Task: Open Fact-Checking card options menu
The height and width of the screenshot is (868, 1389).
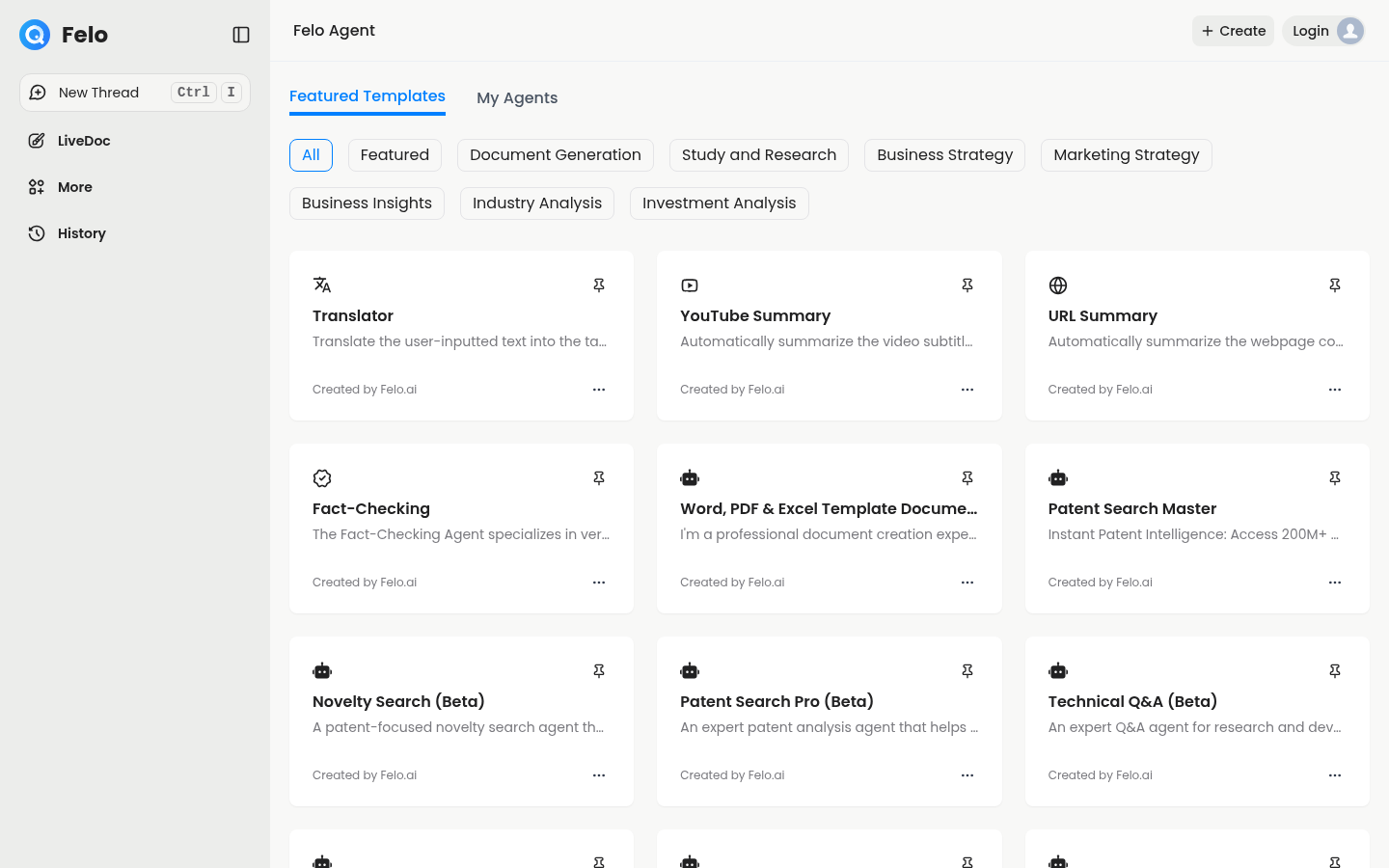Action: pyautogui.click(x=599, y=583)
